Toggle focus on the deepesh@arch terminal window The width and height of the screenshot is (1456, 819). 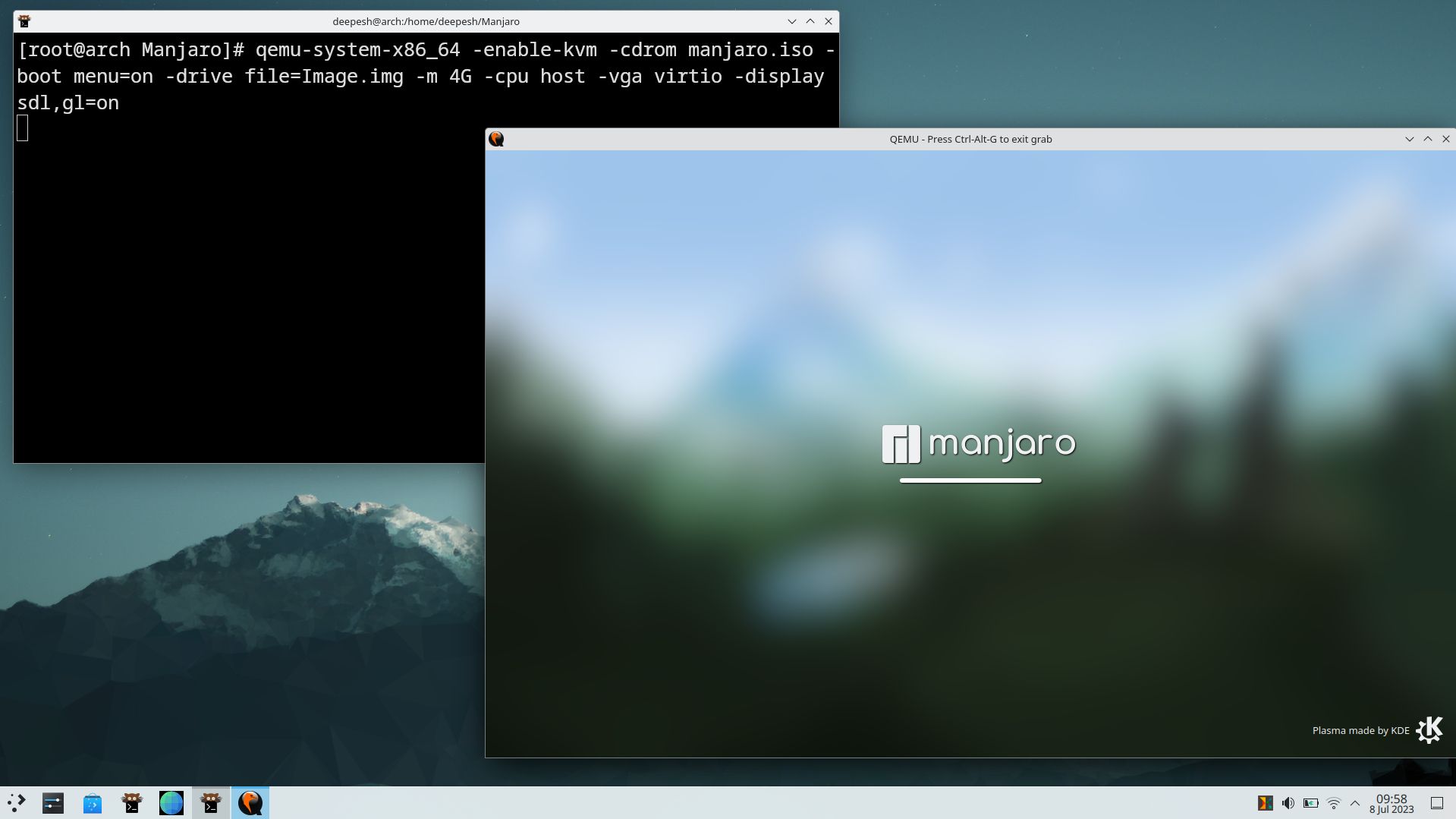[210, 802]
